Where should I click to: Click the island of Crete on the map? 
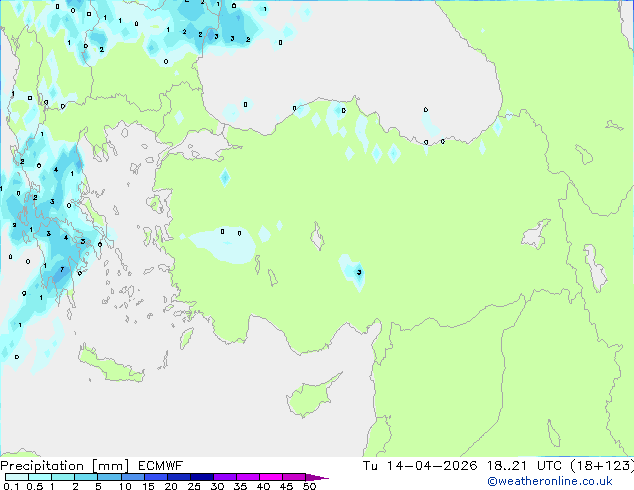tap(111, 365)
